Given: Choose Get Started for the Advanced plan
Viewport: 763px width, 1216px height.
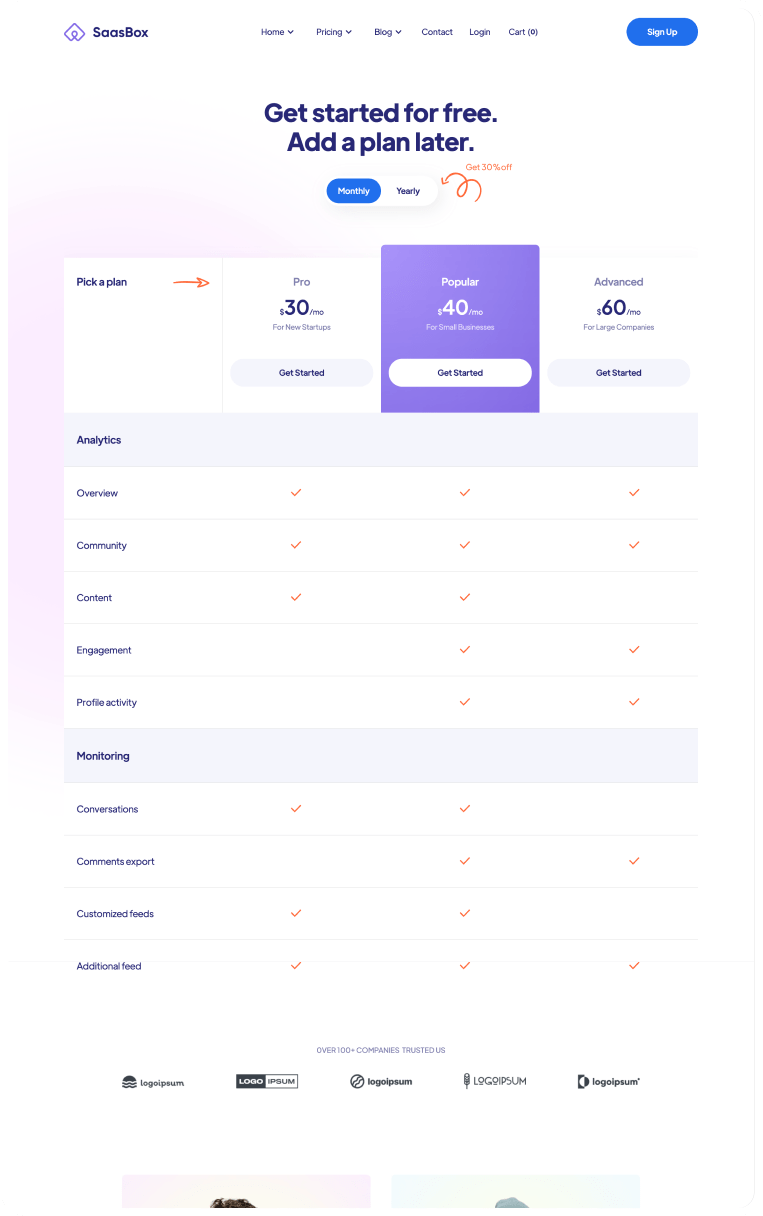Looking at the screenshot, I should tap(618, 373).
